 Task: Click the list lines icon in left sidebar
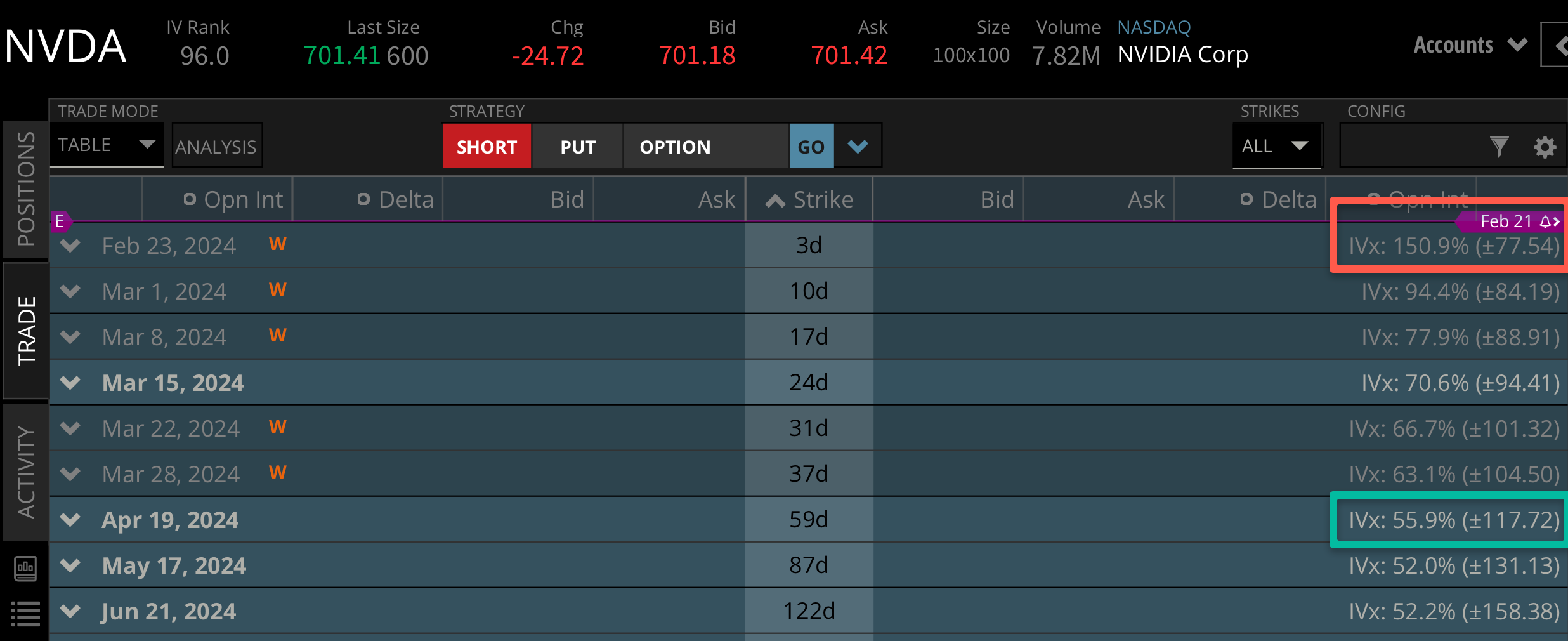pyautogui.click(x=25, y=613)
